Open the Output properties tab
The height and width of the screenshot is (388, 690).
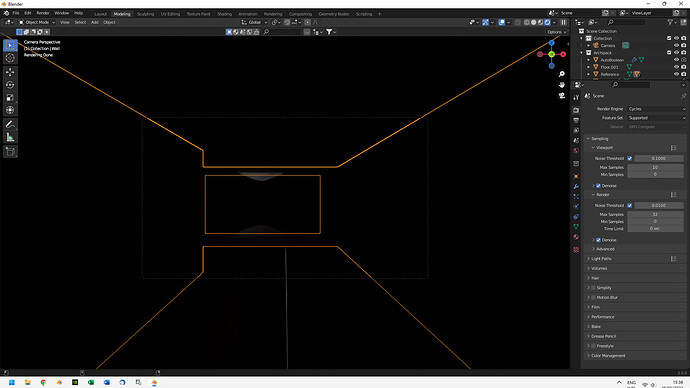click(x=576, y=120)
